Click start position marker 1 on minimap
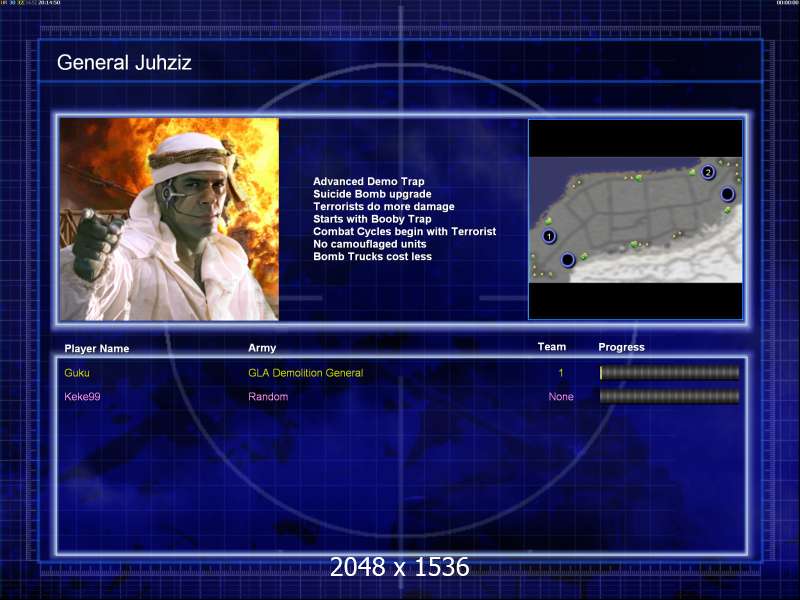 (x=549, y=236)
